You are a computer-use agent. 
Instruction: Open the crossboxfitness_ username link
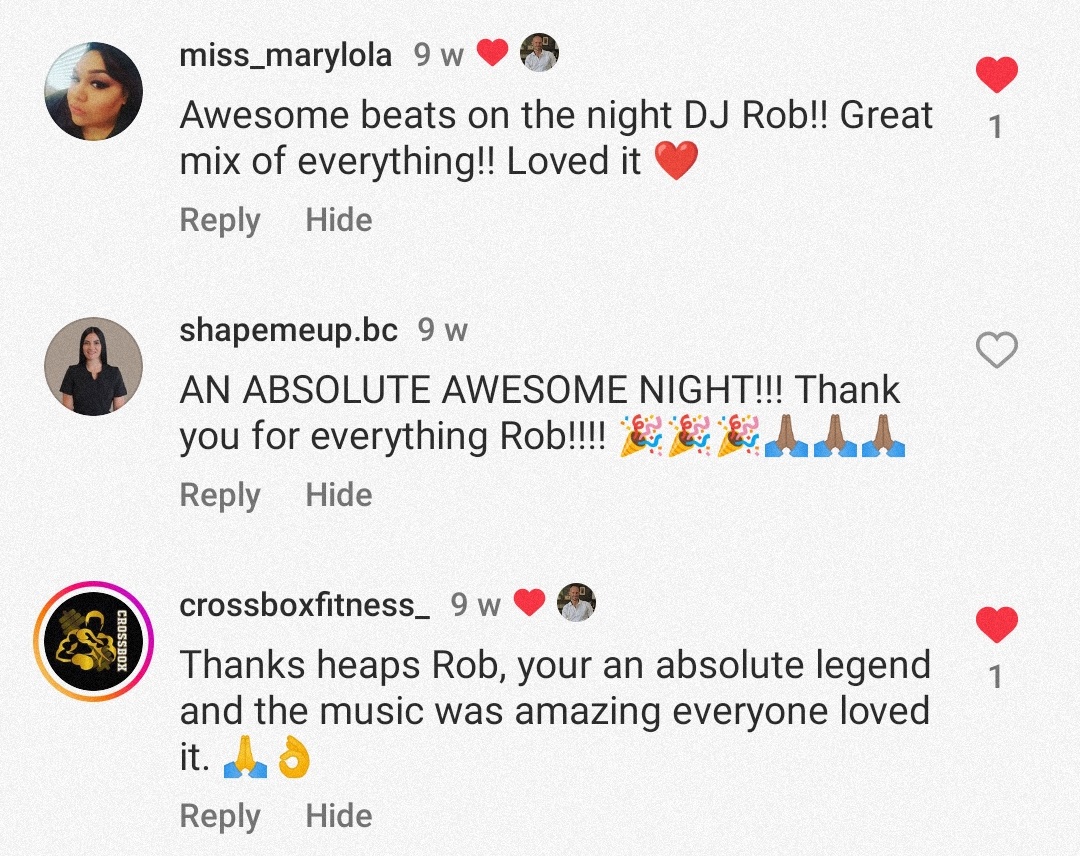pos(304,605)
